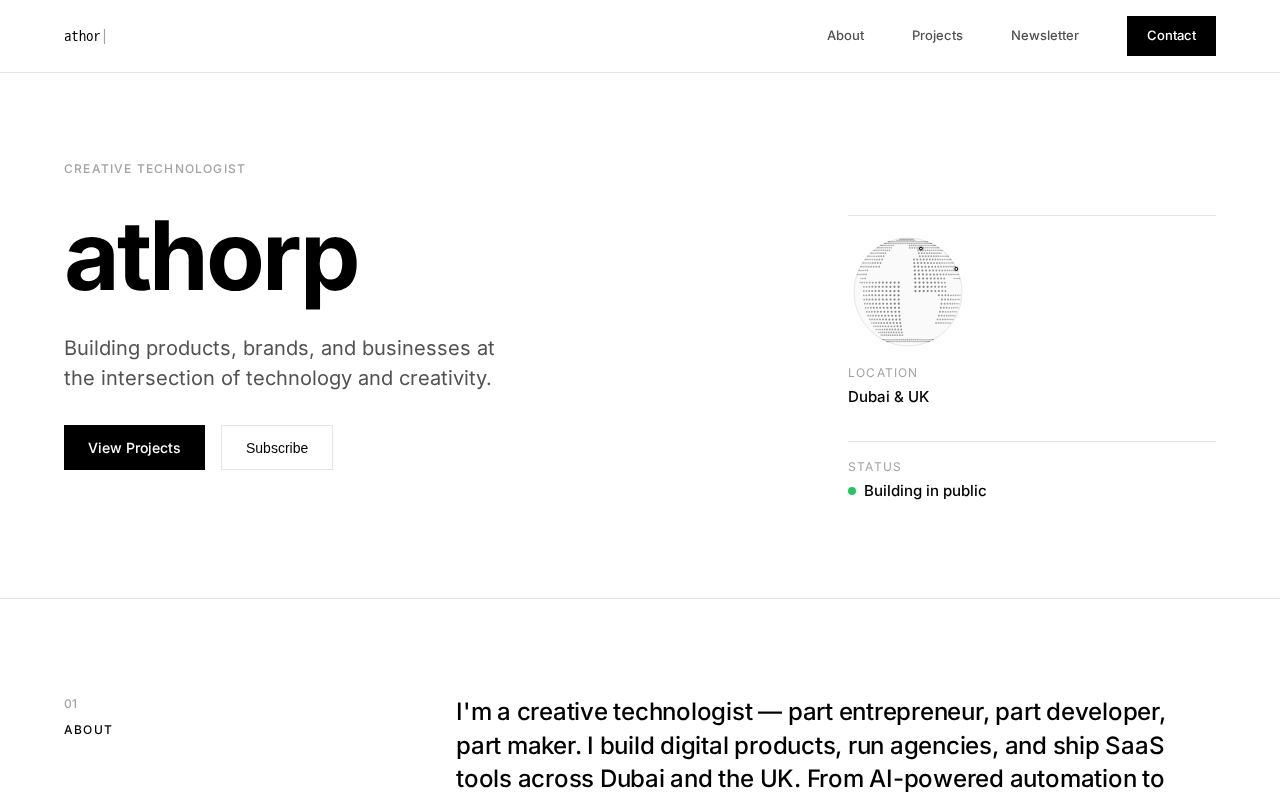Click the athor logo in the header
1280x800 pixels.
tap(82, 36)
